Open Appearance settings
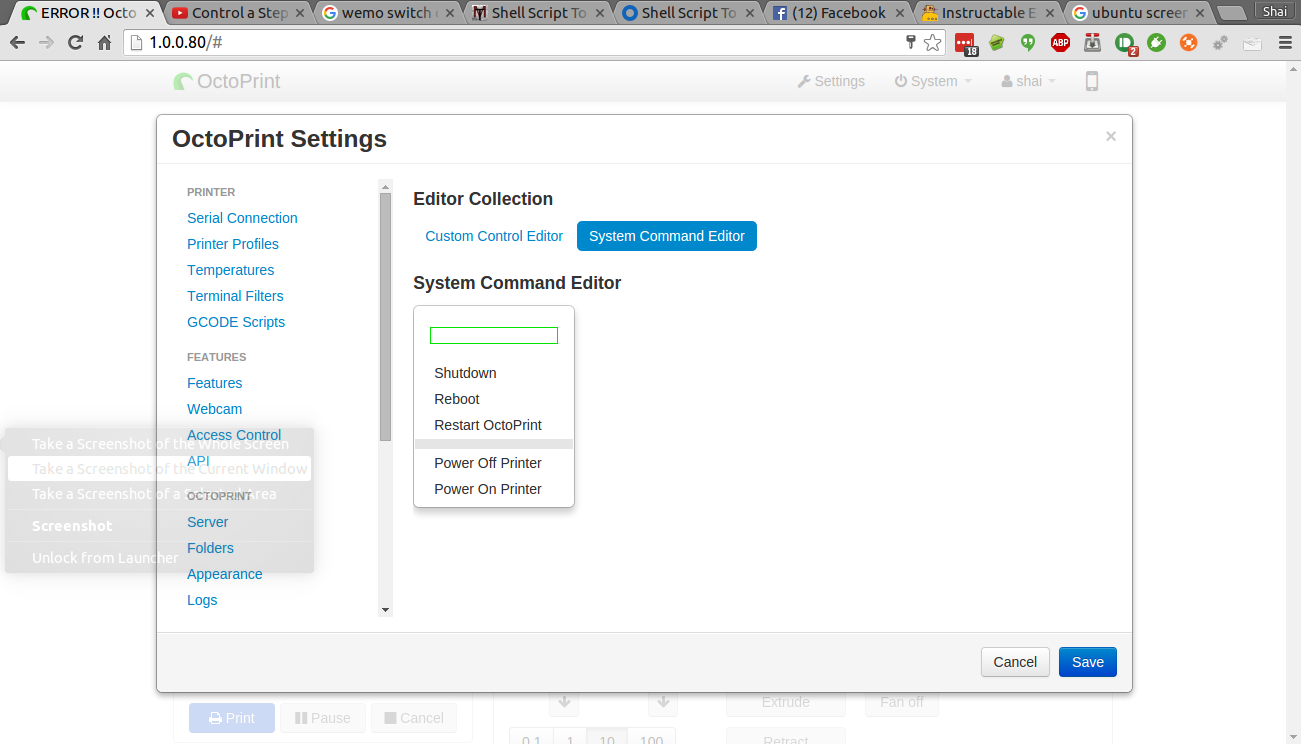 pyautogui.click(x=225, y=574)
